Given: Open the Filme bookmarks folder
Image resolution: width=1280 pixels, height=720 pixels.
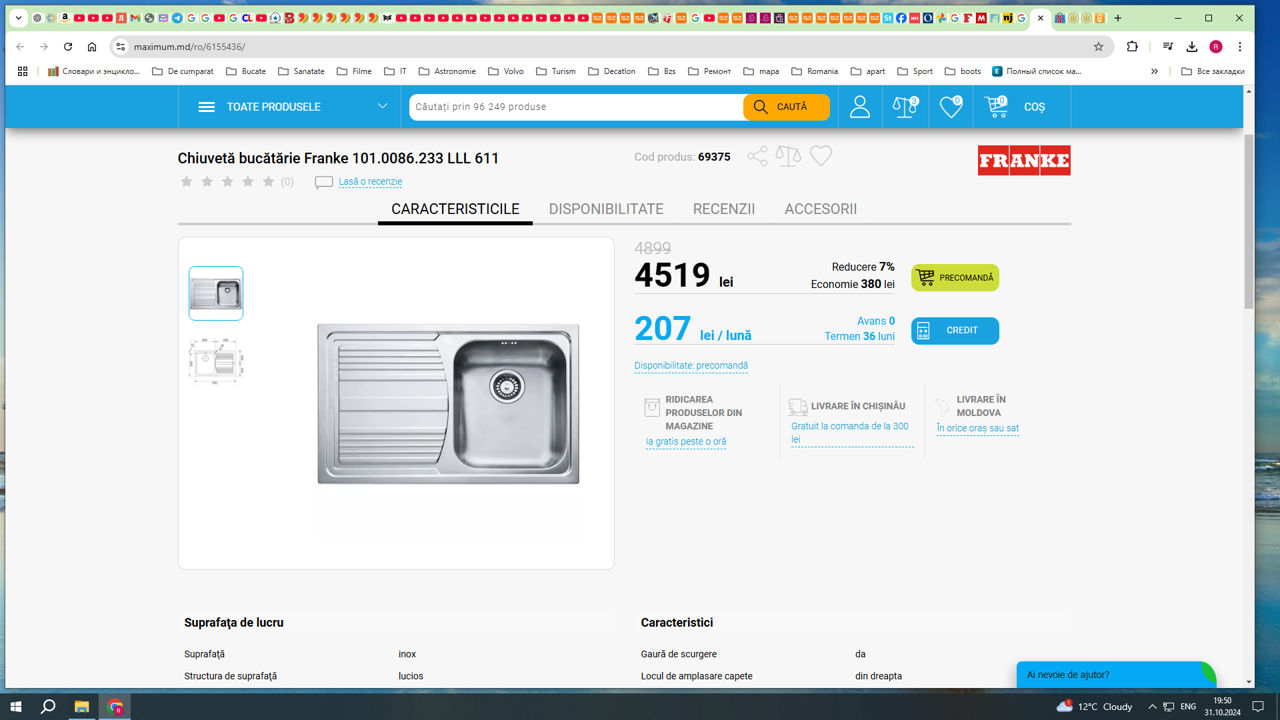Looking at the screenshot, I should (x=354, y=72).
